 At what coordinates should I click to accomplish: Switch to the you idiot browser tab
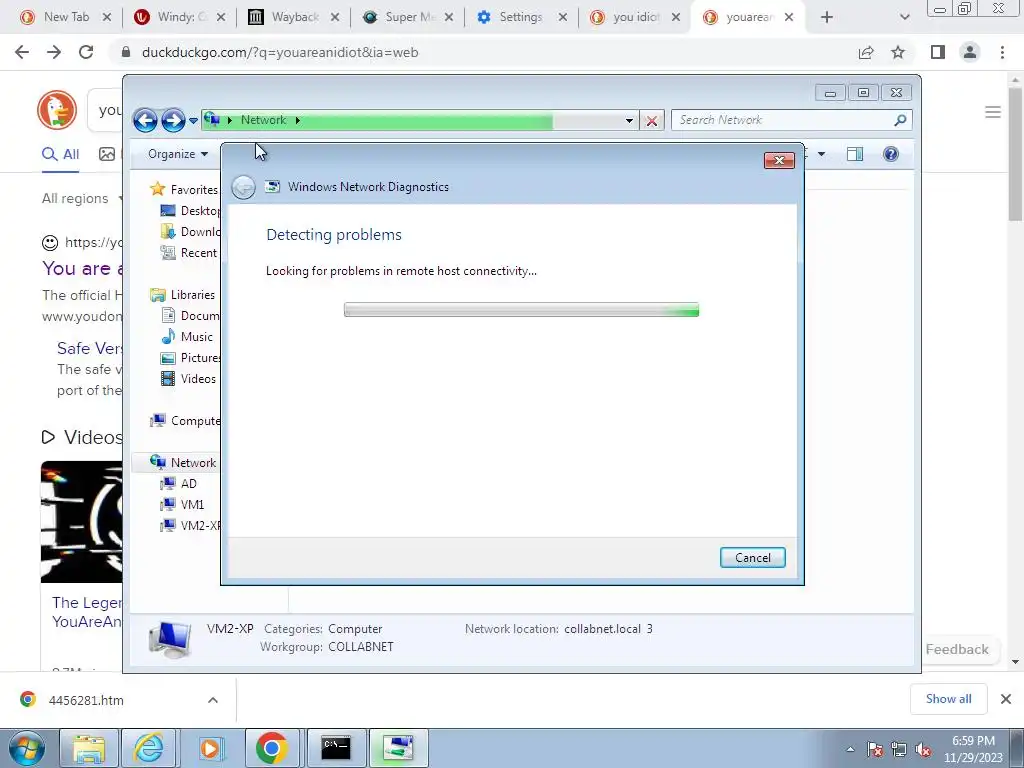tap(636, 17)
